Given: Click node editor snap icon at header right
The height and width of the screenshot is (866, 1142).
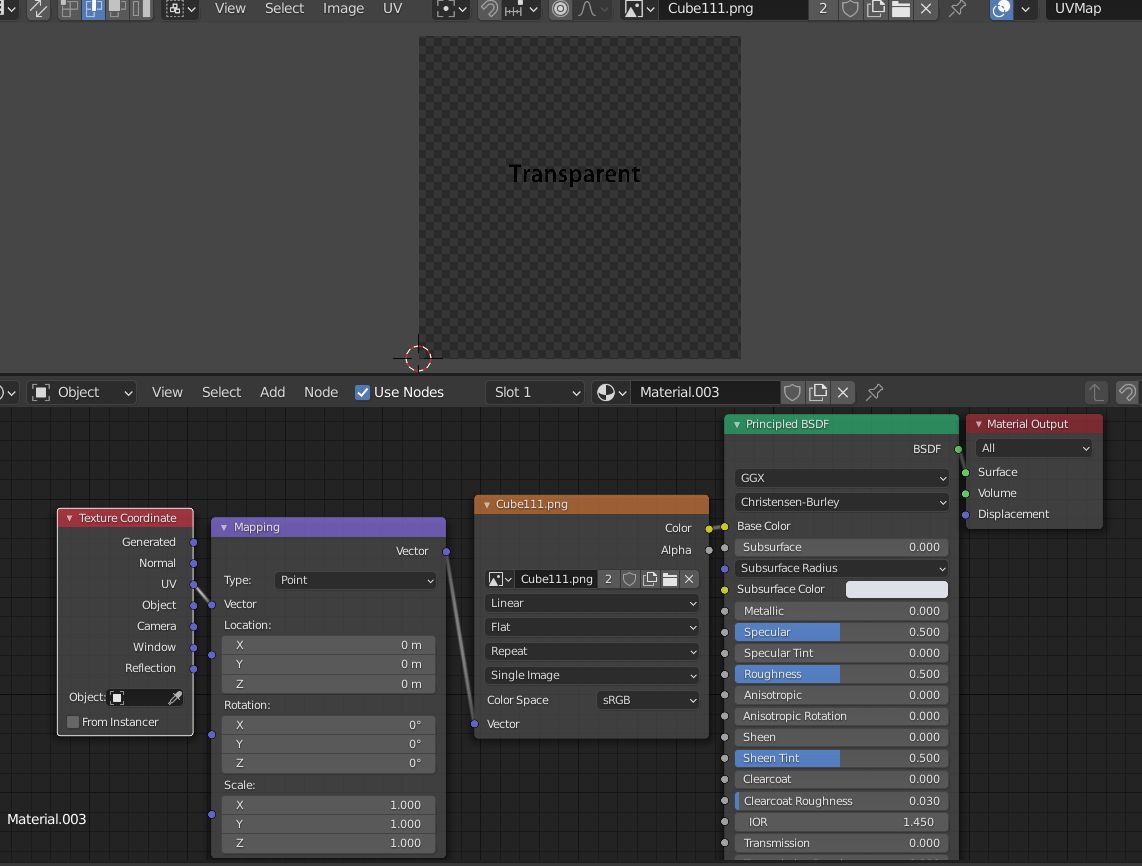Looking at the screenshot, I should click(x=1127, y=392).
